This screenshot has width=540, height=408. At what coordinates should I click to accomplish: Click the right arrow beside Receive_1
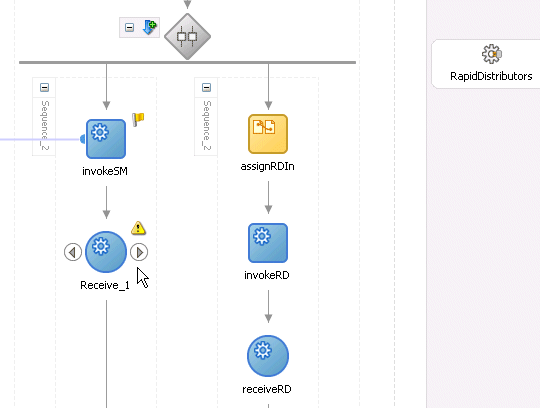[x=139, y=252]
